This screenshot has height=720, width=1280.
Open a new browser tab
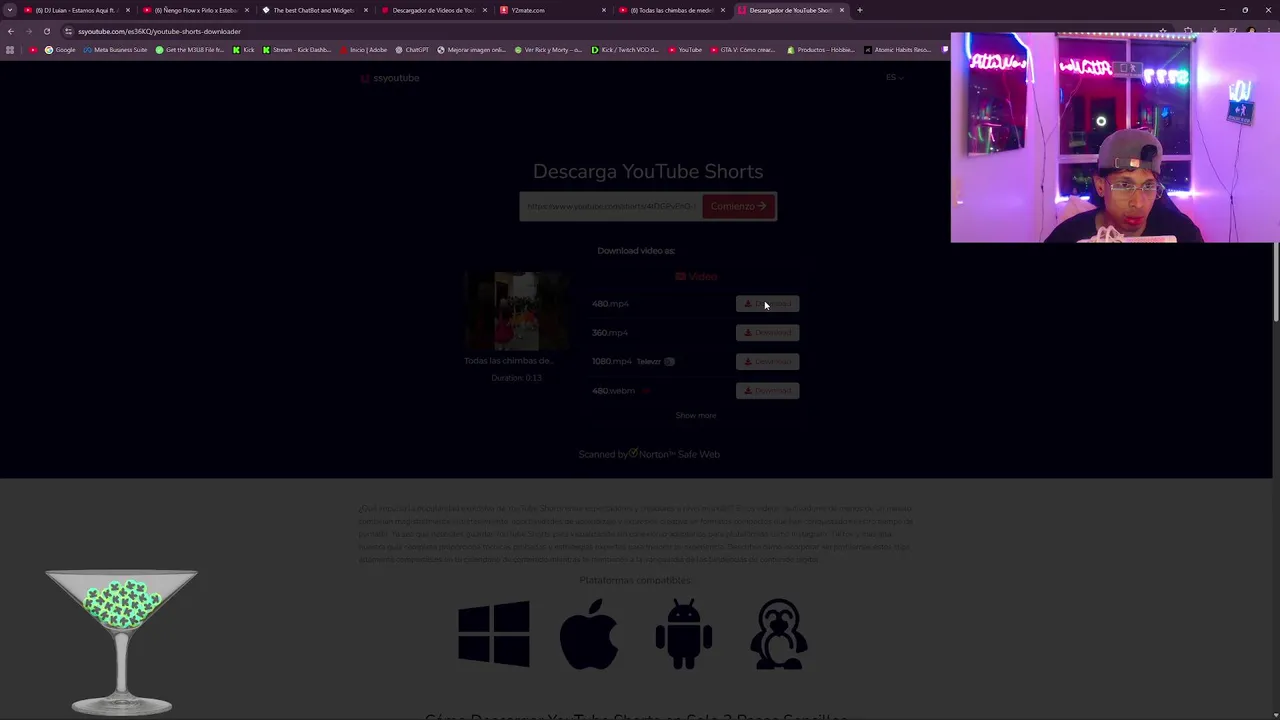coord(859,10)
